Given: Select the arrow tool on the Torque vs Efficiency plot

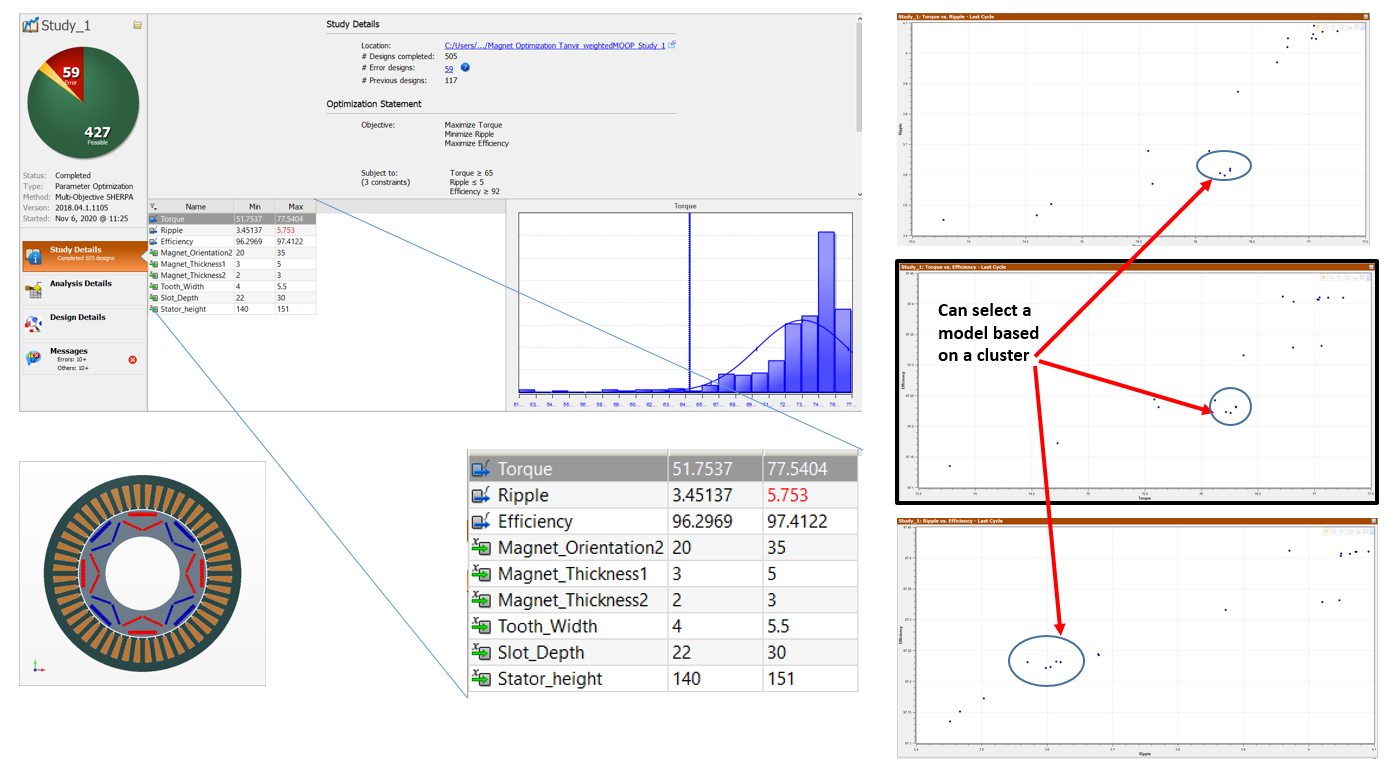Looking at the screenshot, I should click(x=1324, y=277).
